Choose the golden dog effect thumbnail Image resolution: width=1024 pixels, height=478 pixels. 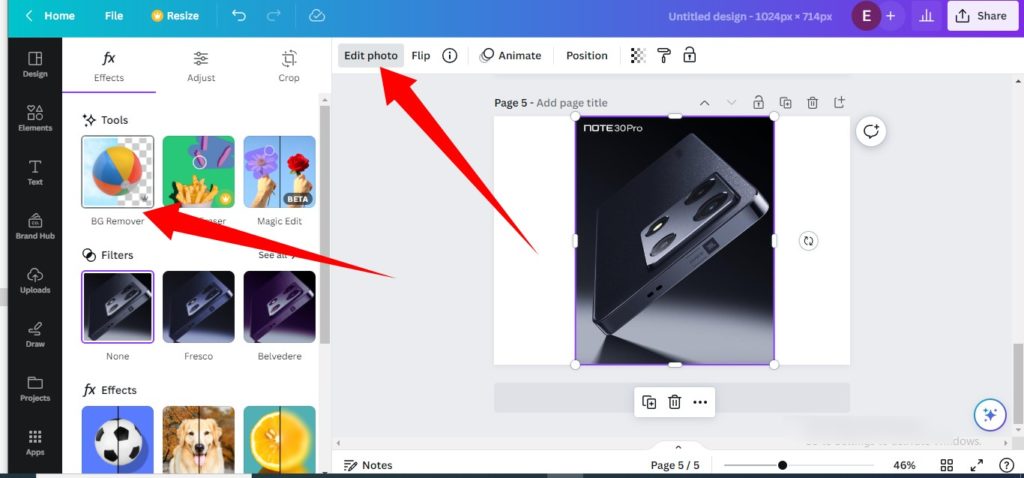[x=199, y=439]
